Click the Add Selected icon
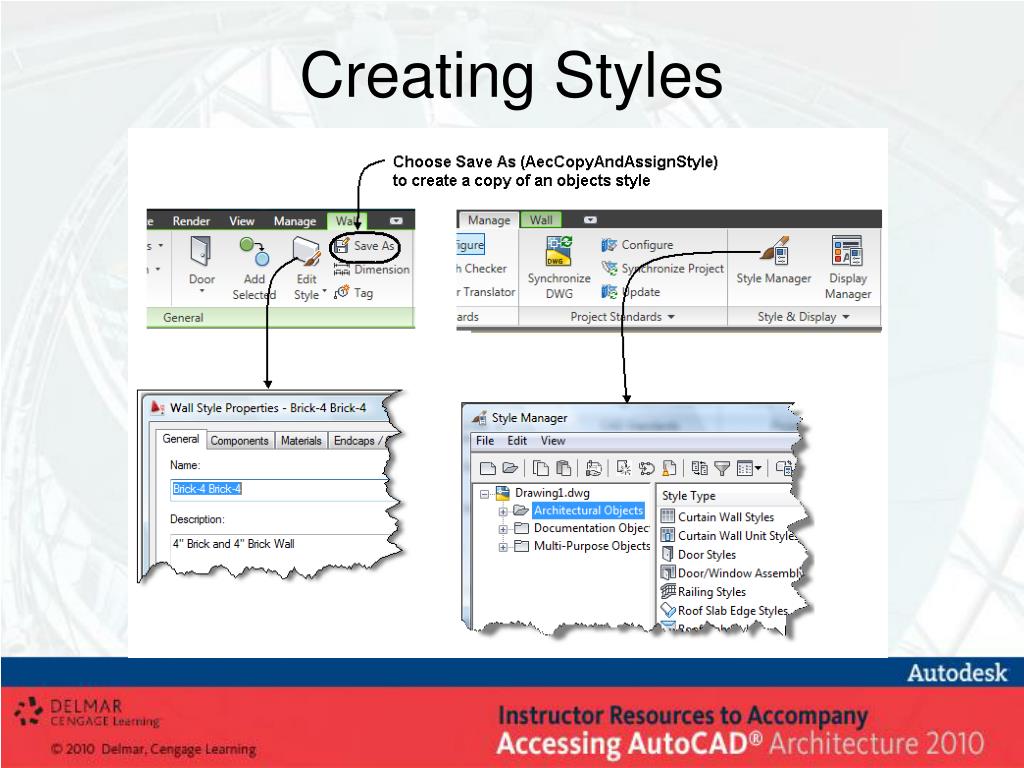Viewport: 1024px width, 768px height. (254, 252)
